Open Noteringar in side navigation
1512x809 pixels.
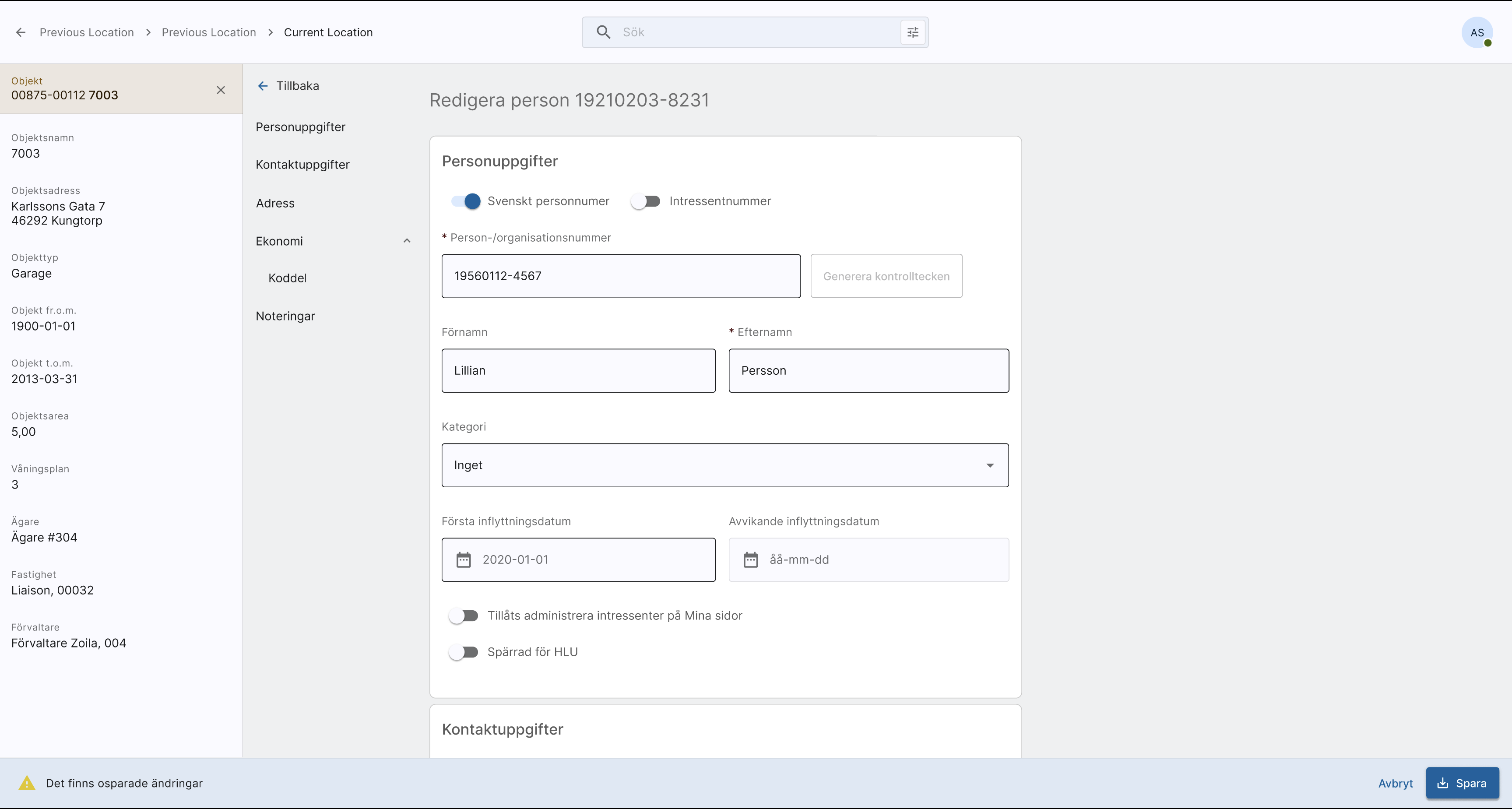(285, 316)
